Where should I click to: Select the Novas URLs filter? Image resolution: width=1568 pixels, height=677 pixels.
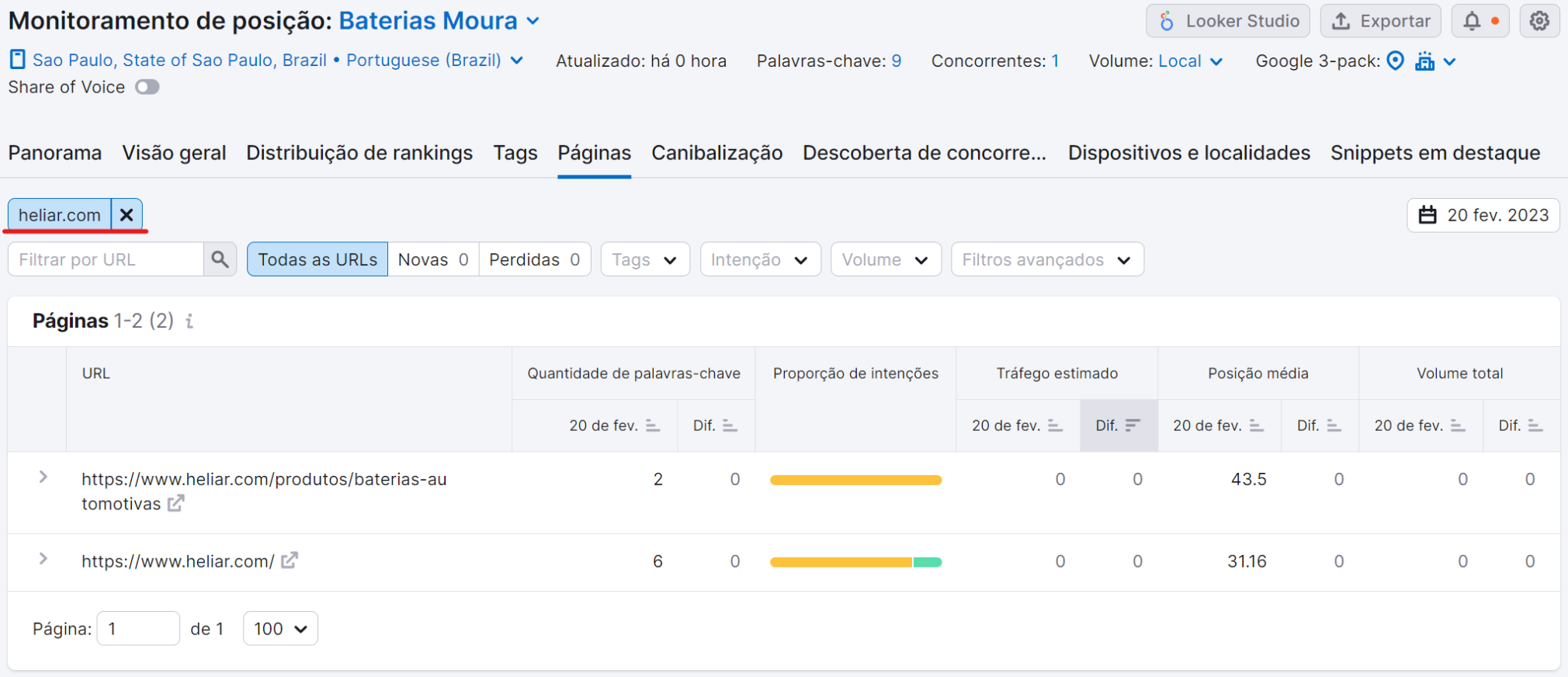coord(433,259)
